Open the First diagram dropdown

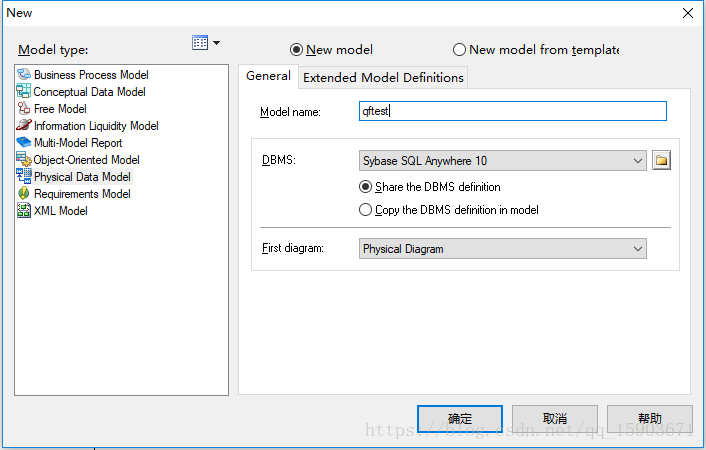(502, 249)
